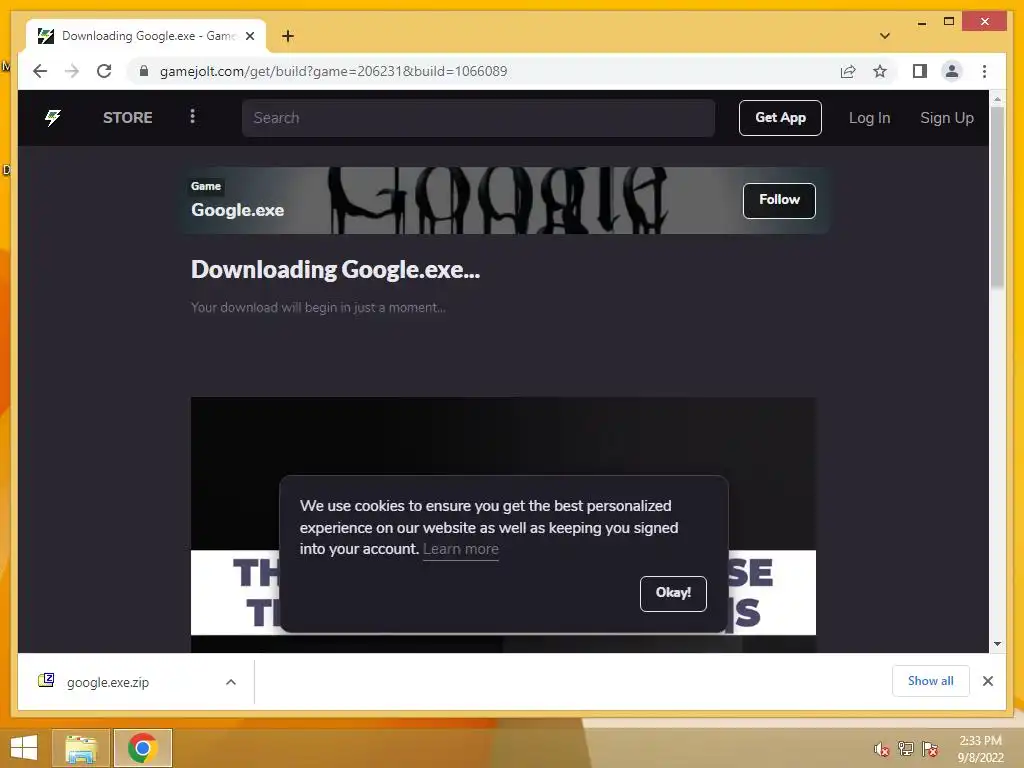This screenshot has height=768, width=1024.
Task: Open the Chrome side panel
Action: click(920, 71)
